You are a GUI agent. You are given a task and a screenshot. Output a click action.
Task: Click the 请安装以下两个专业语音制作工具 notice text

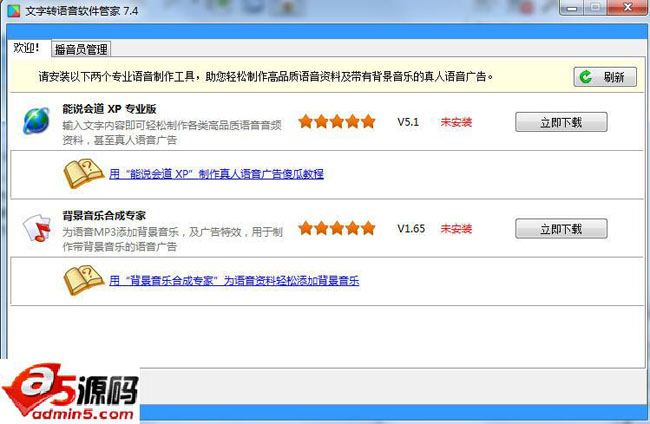266,77
